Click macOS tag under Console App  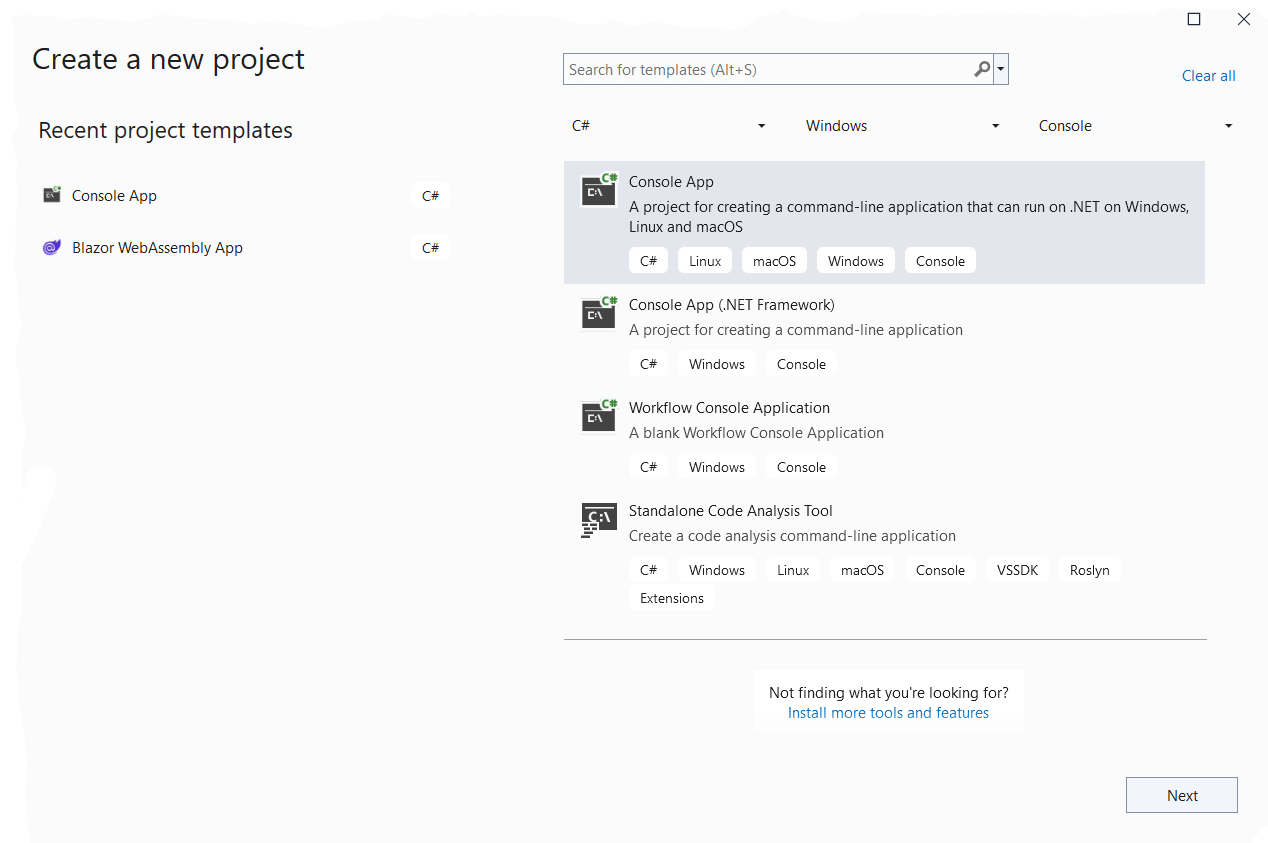pos(774,261)
